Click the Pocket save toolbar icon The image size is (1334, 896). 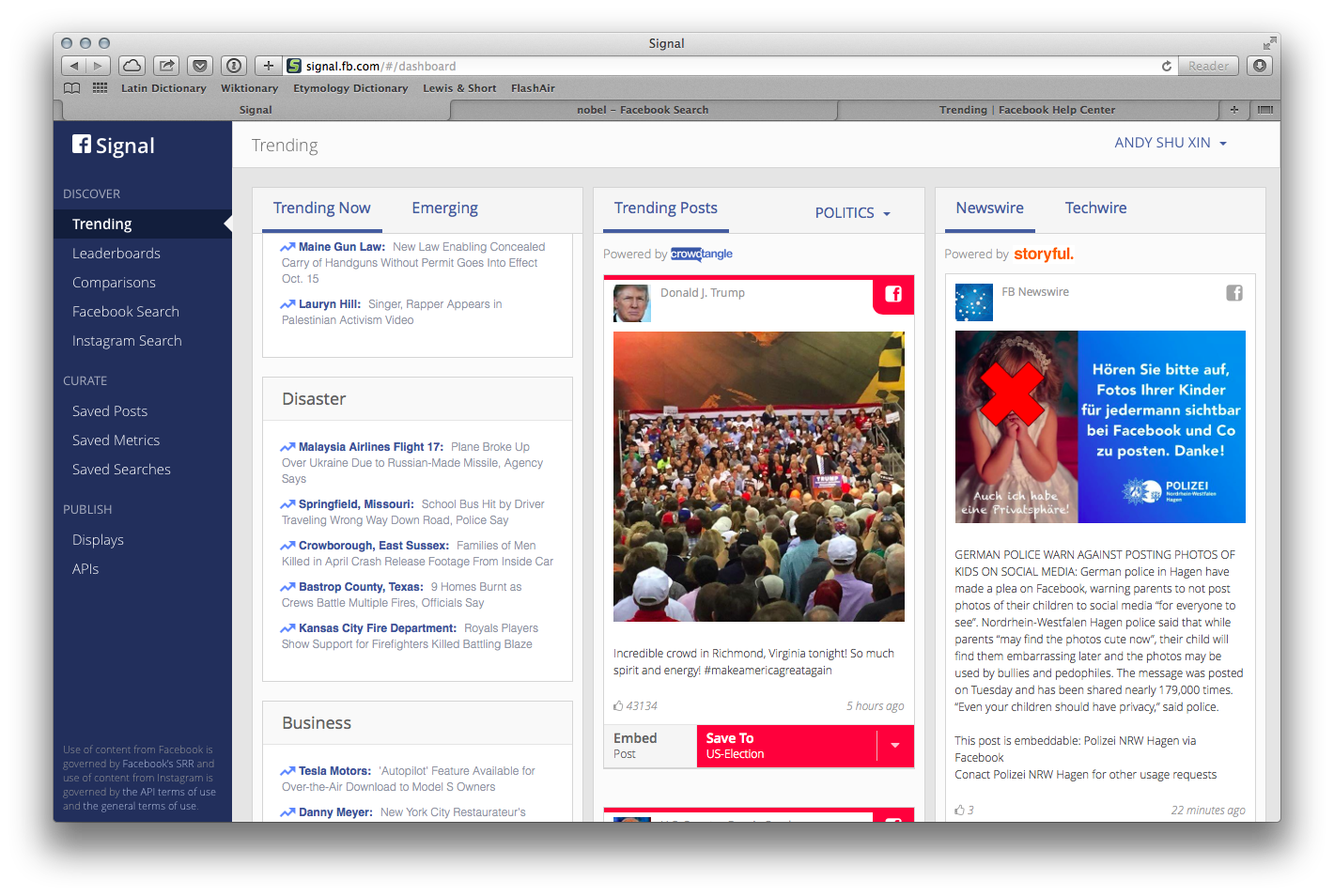click(x=200, y=66)
